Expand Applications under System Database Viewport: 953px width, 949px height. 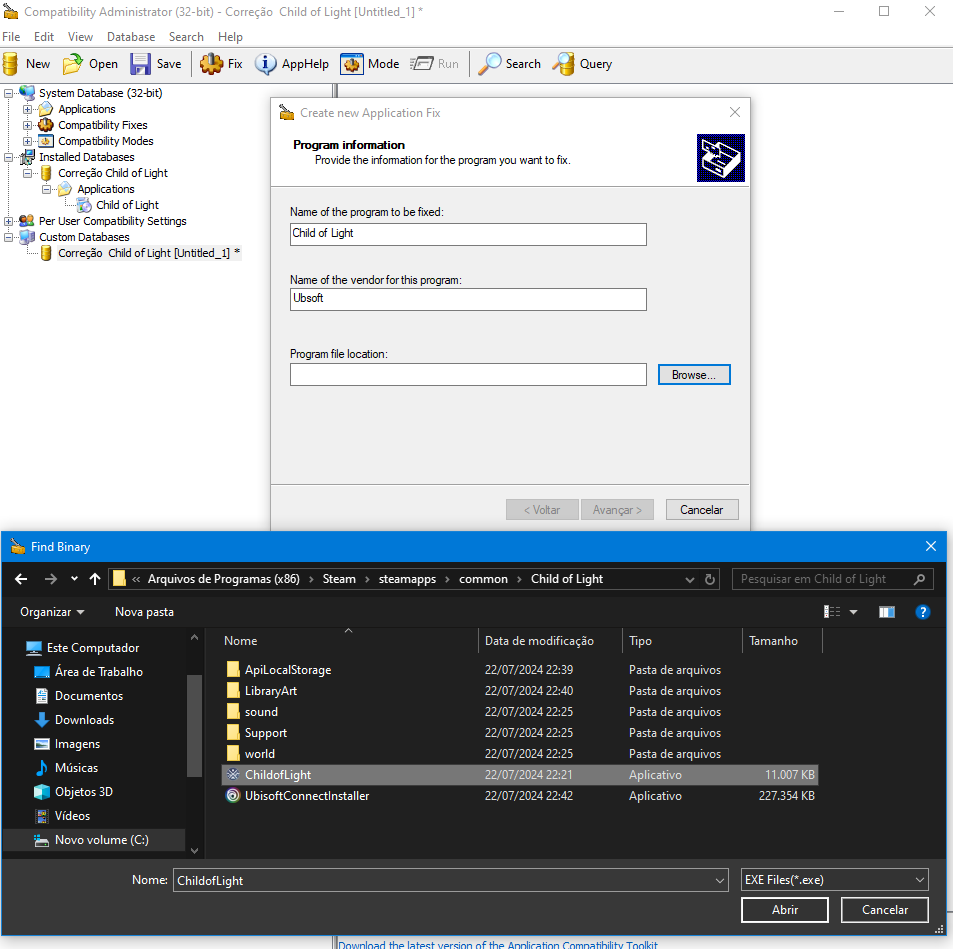pos(27,109)
